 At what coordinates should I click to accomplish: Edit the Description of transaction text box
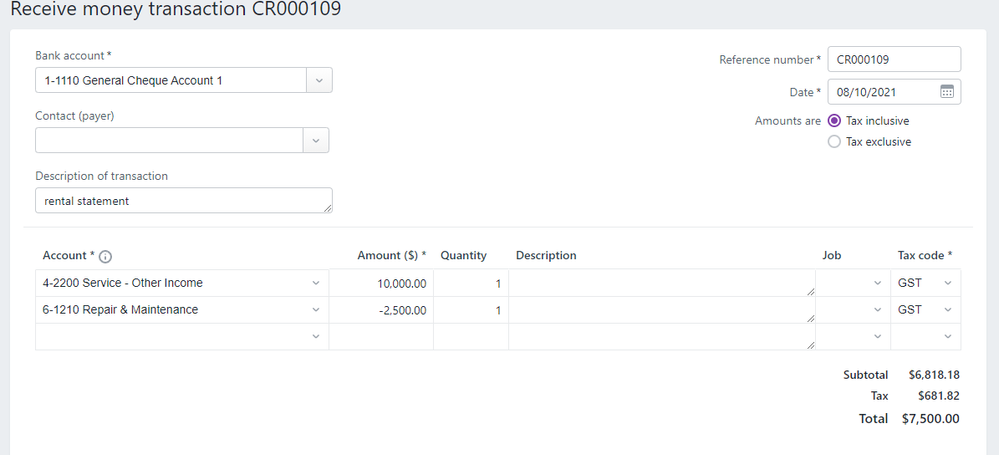tap(182, 201)
